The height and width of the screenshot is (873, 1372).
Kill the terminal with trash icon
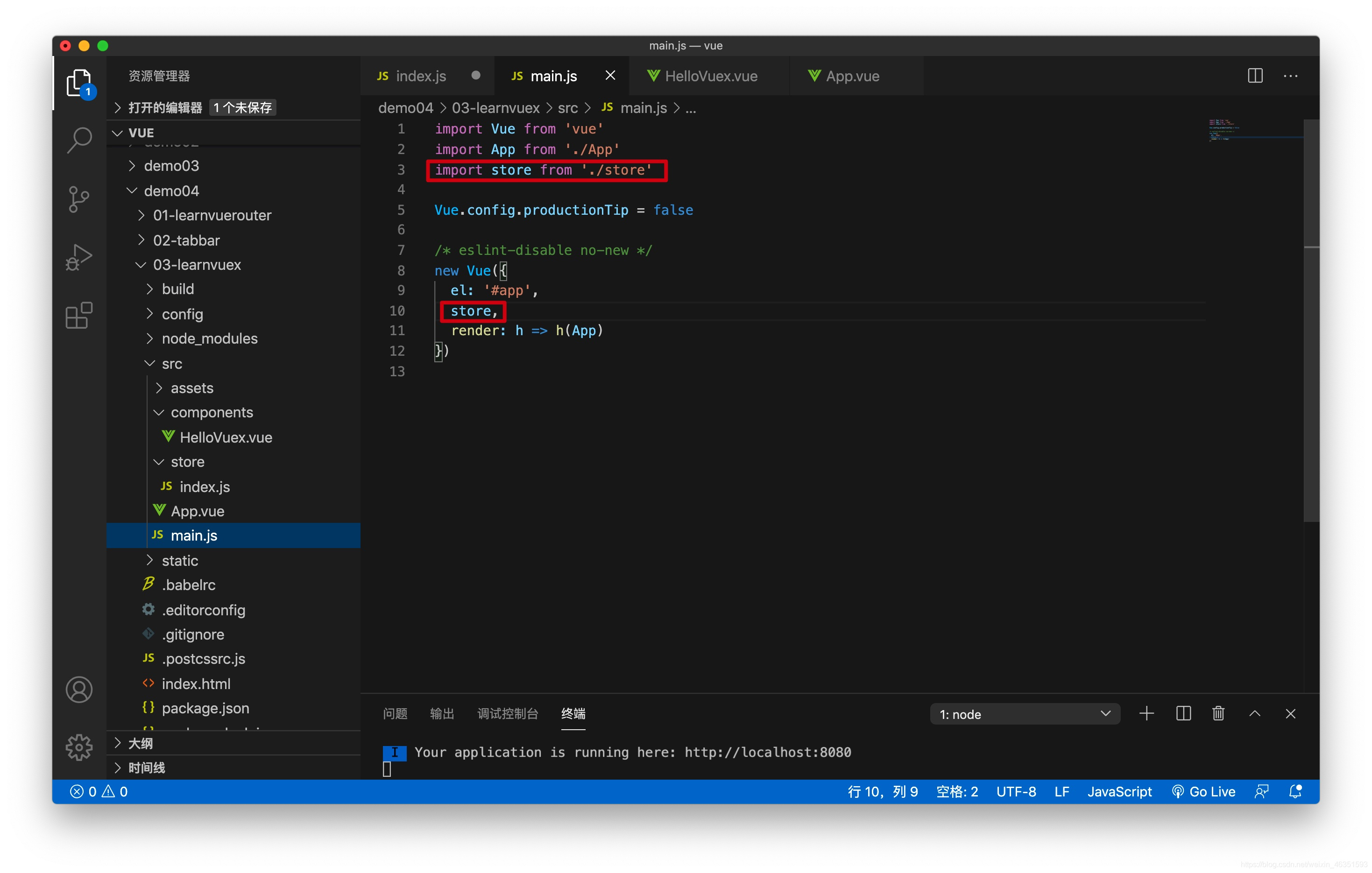click(x=1218, y=713)
